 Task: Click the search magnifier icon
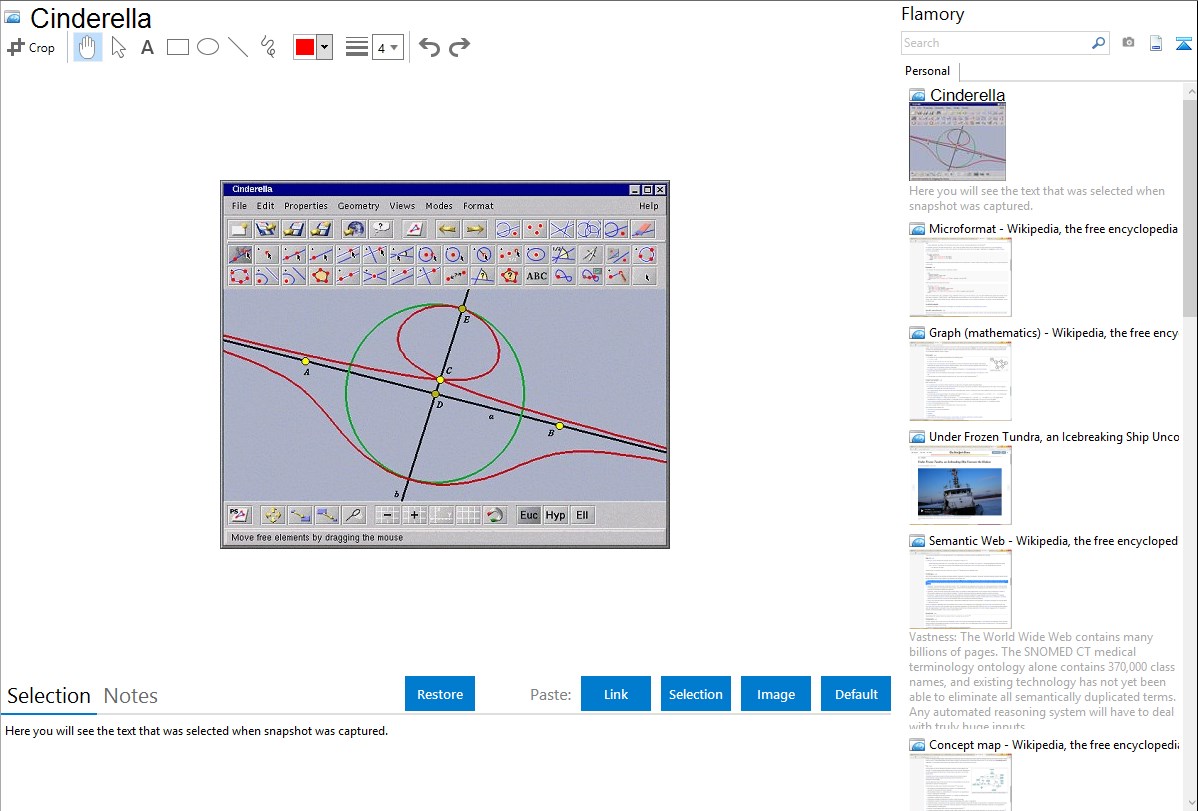(x=1098, y=43)
